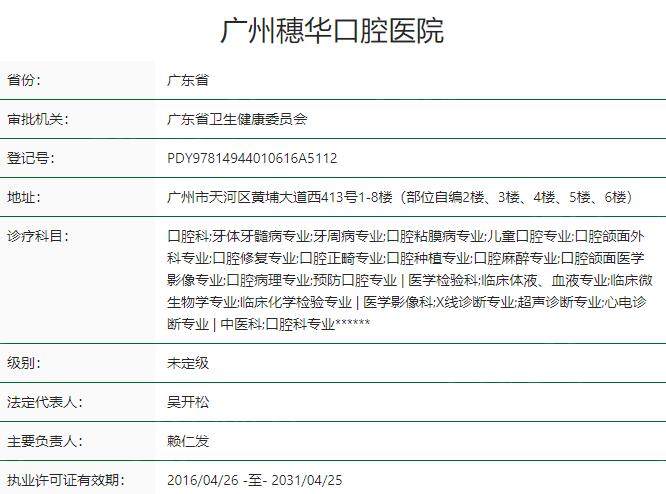Click the 法定代表人 label
The image size is (666, 494).
point(45,402)
